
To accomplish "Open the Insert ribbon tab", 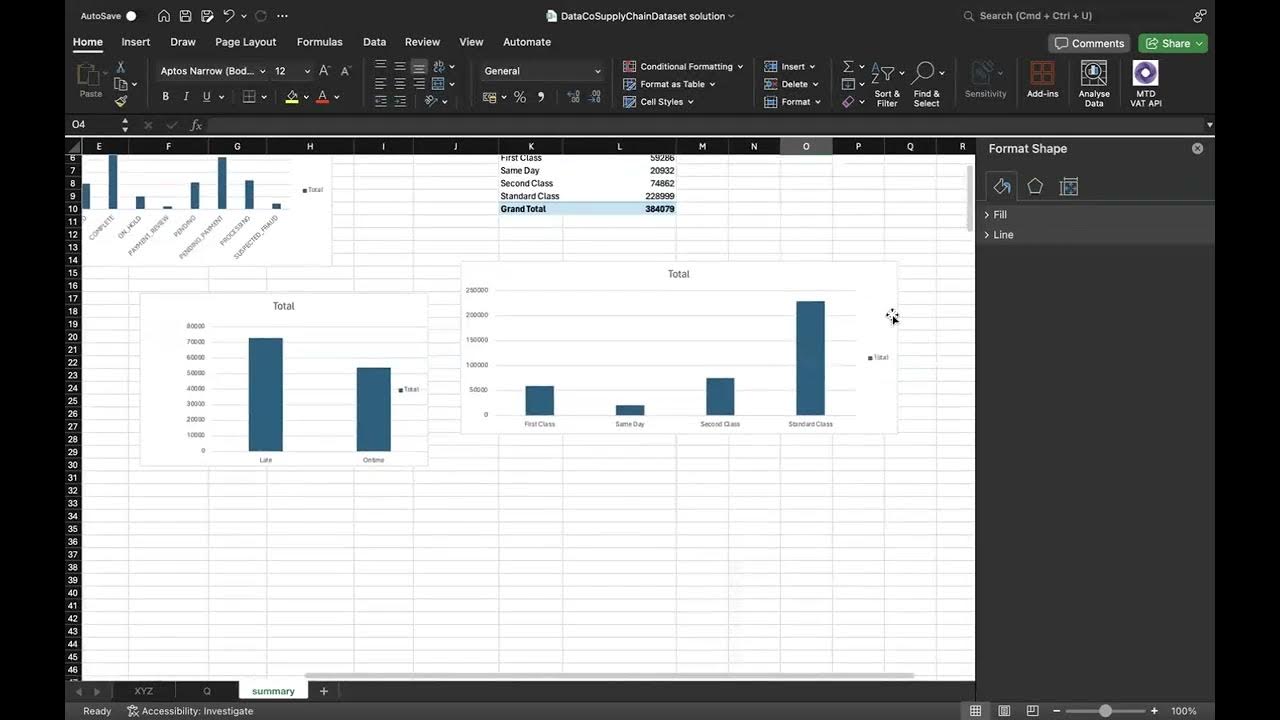I will [x=136, y=42].
